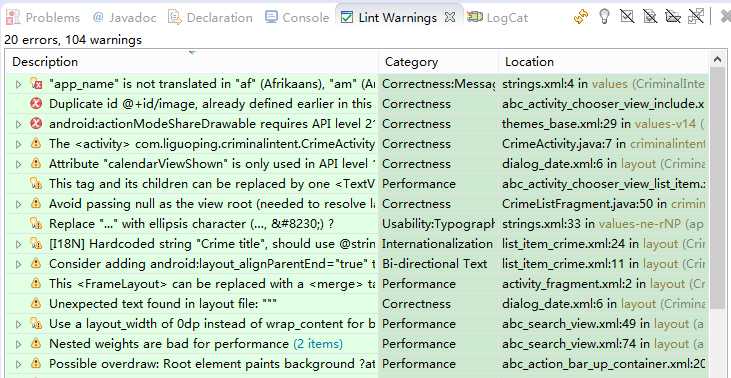
Task: Close the Lint Warnings tab
Action: coord(449,18)
